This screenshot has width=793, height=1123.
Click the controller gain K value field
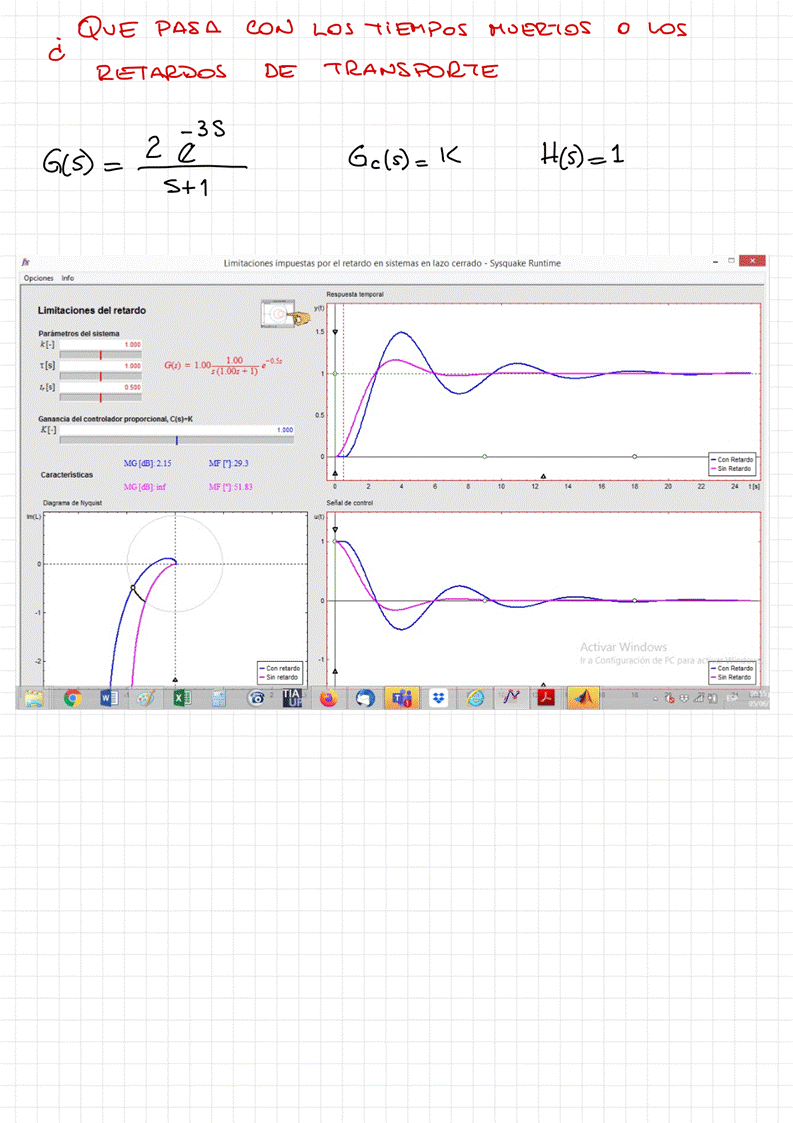pyautogui.click(x=176, y=429)
